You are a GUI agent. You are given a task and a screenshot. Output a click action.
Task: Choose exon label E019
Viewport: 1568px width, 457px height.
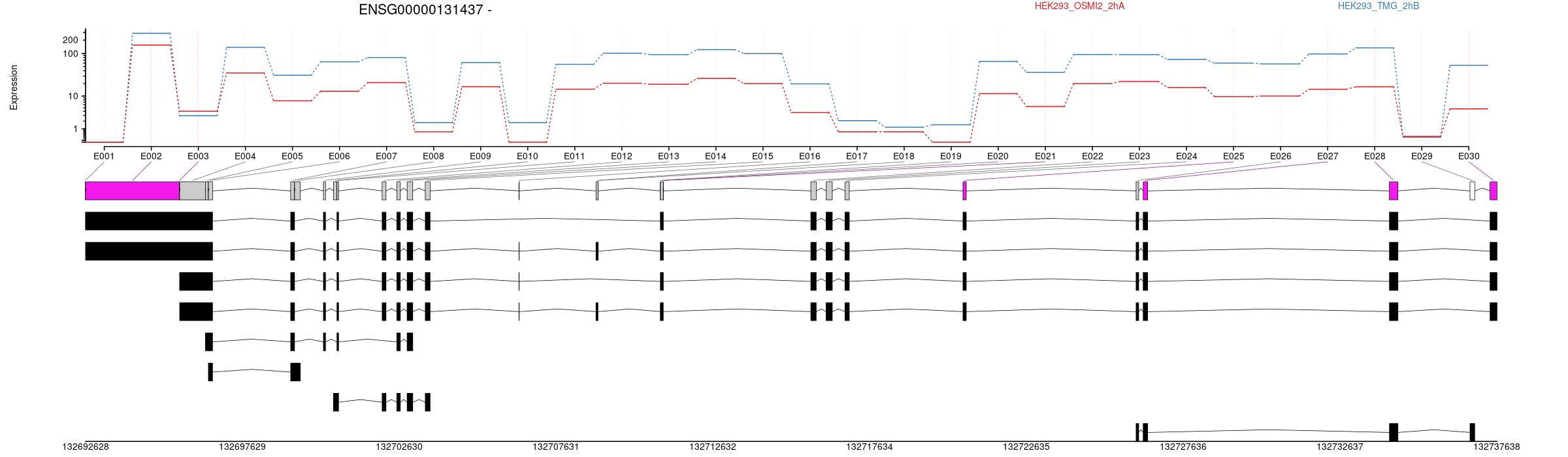click(x=951, y=156)
